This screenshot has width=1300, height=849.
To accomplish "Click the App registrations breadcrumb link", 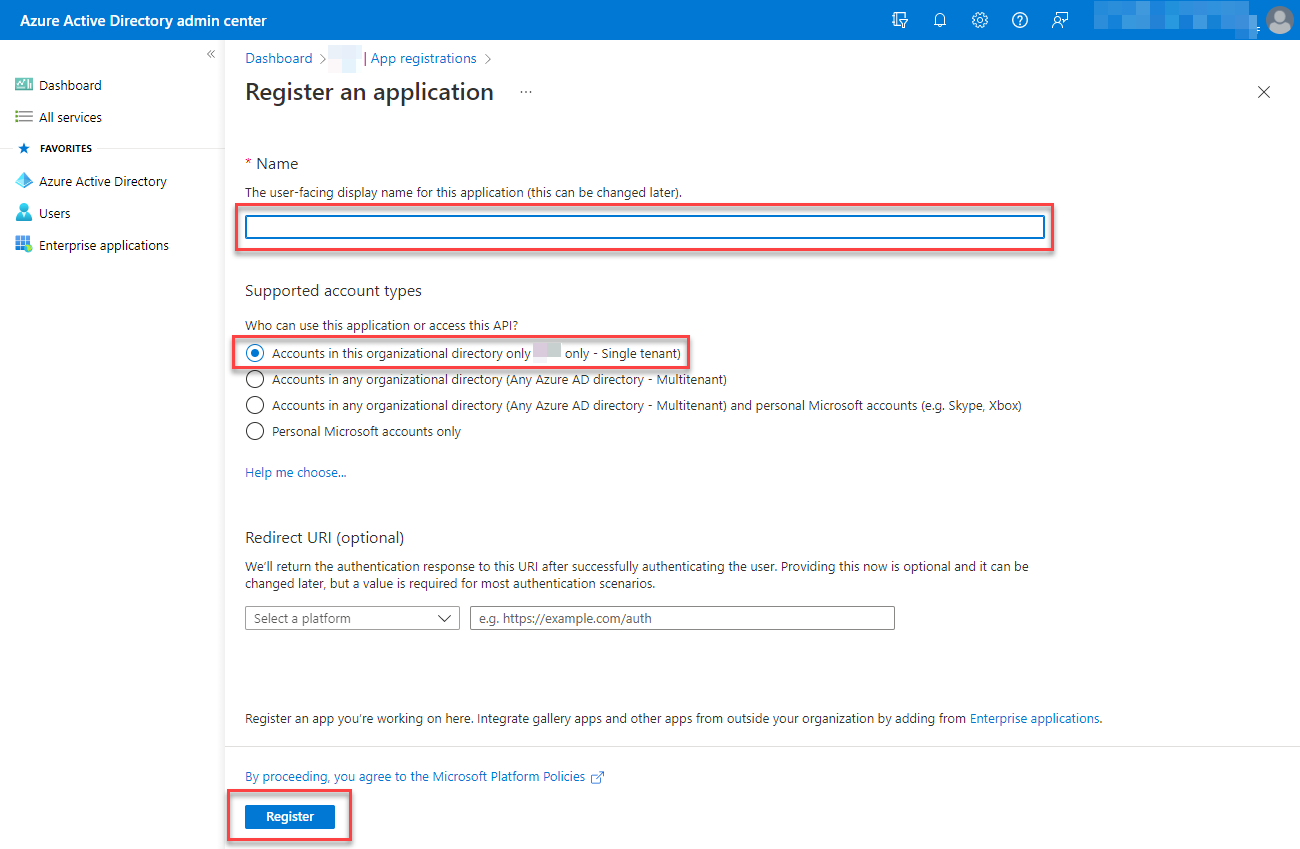I will click(x=424, y=58).
